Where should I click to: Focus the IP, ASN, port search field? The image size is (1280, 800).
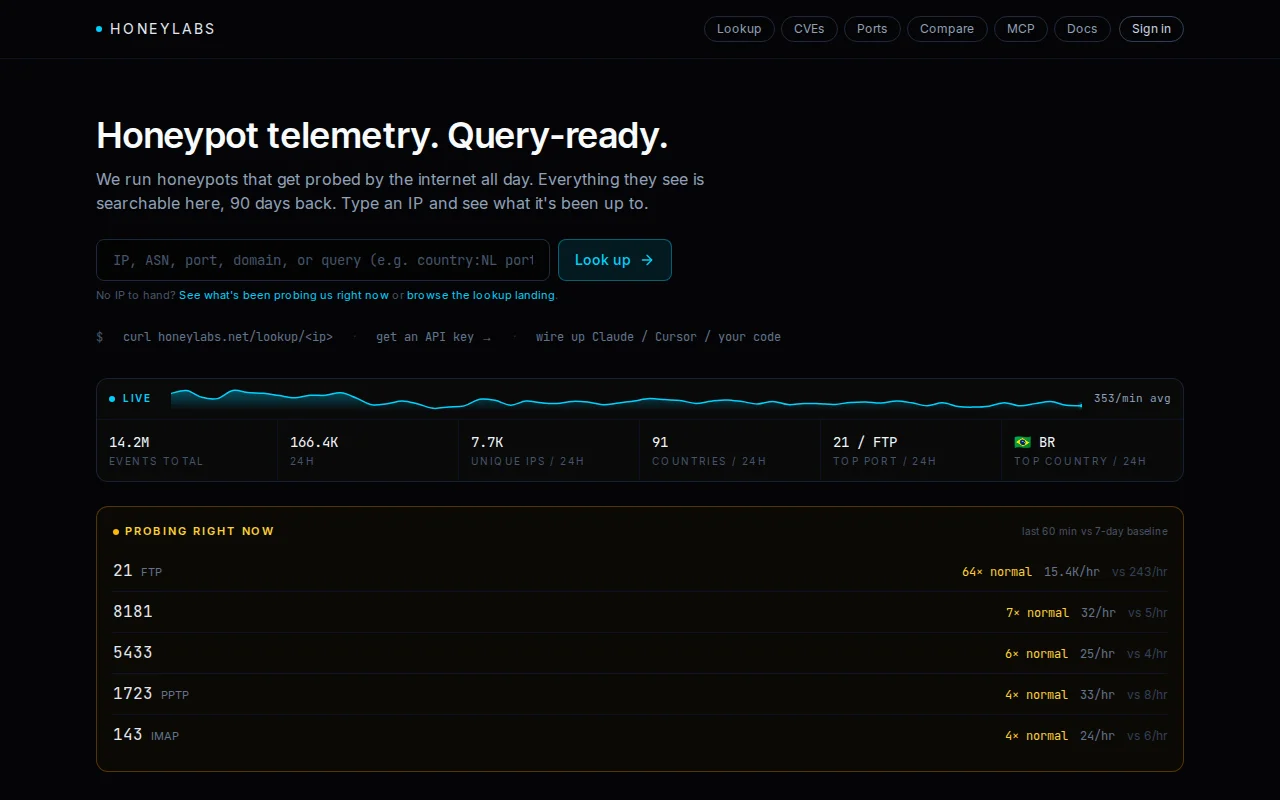click(323, 260)
